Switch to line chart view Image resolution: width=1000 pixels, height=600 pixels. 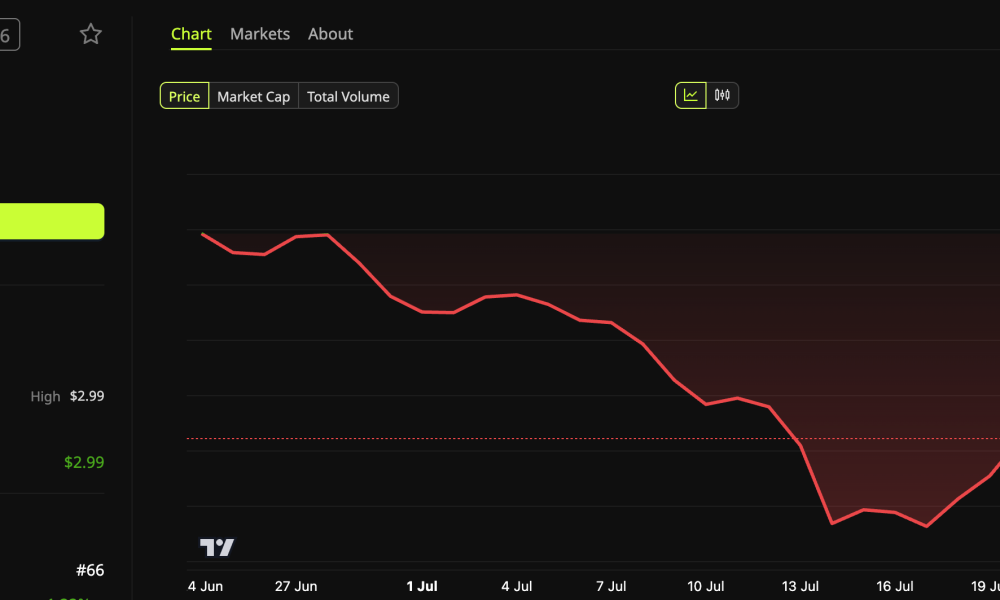pos(691,96)
